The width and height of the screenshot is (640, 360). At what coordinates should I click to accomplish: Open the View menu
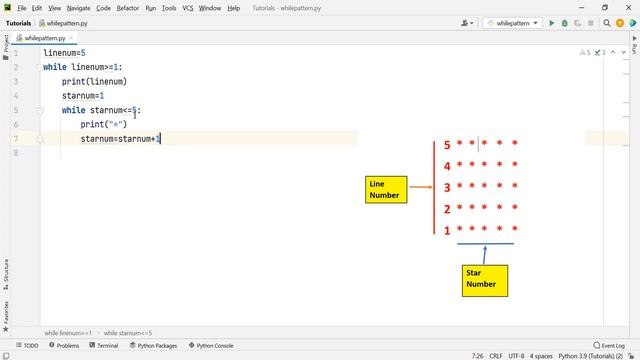click(x=54, y=8)
